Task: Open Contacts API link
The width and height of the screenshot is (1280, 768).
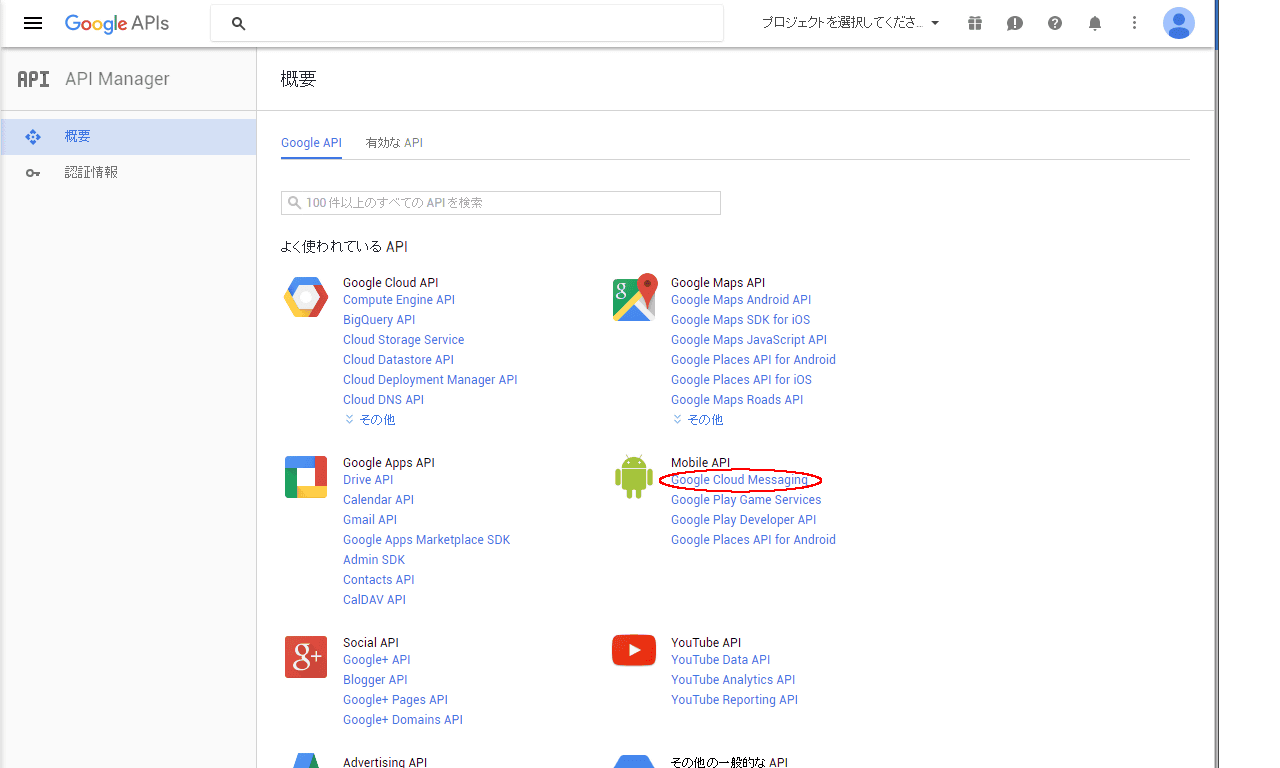Action: 378,580
